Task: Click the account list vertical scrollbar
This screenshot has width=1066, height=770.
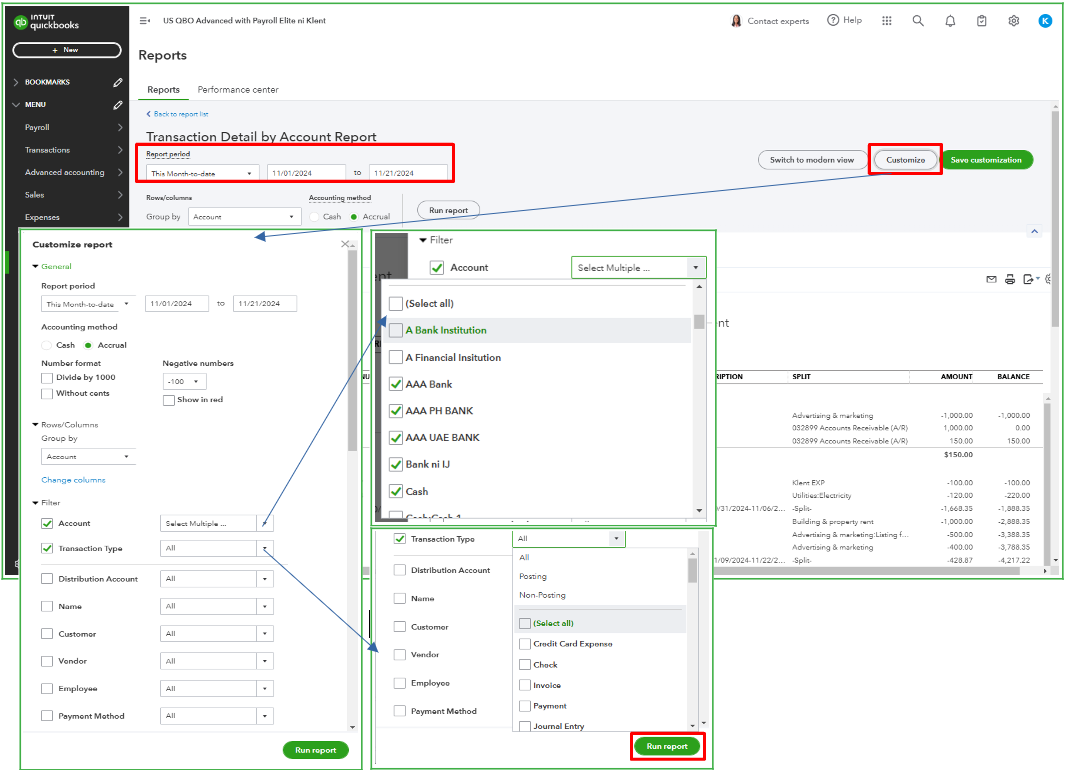Action: (699, 400)
